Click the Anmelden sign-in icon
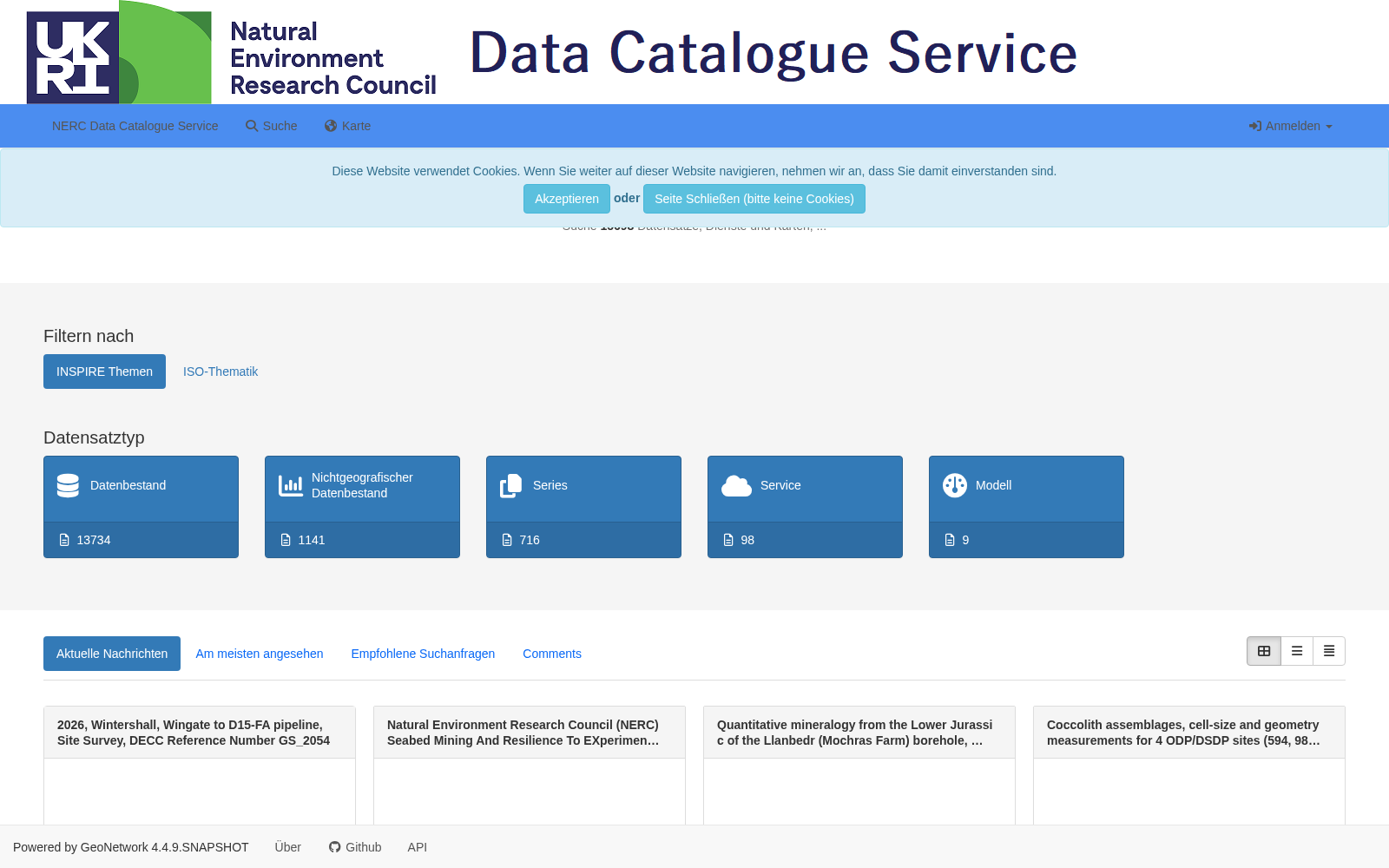1389x868 pixels. pyautogui.click(x=1255, y=126)
